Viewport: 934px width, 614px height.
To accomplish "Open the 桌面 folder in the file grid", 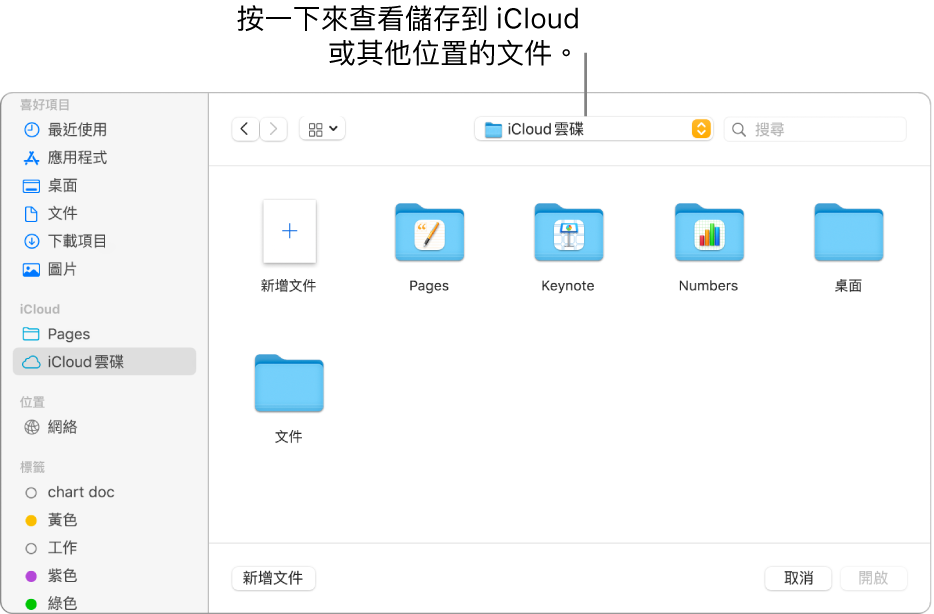I will pyautogui.click(x=848, y=233).
